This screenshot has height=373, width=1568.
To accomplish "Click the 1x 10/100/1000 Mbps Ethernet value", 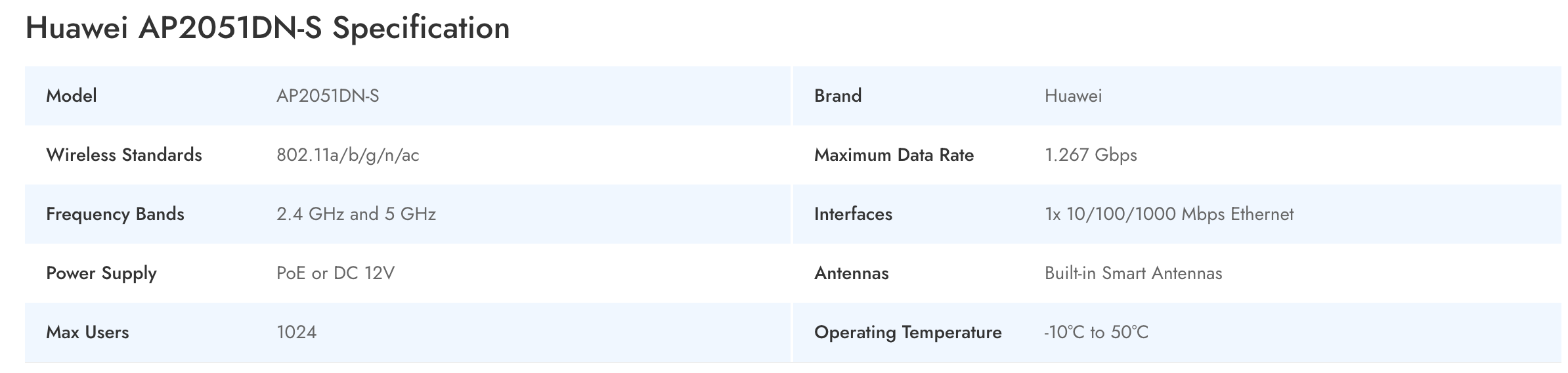I will 1169,214.
